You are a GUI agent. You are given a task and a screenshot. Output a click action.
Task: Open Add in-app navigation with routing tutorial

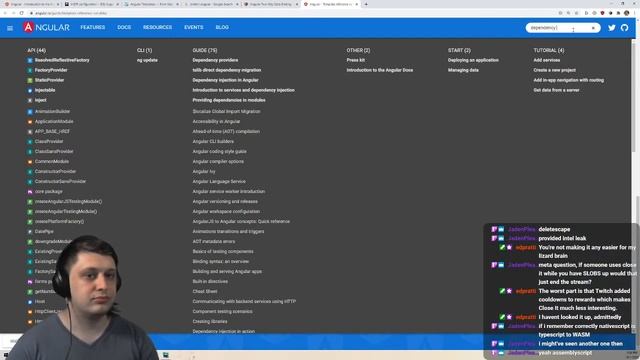pos(569,80)
